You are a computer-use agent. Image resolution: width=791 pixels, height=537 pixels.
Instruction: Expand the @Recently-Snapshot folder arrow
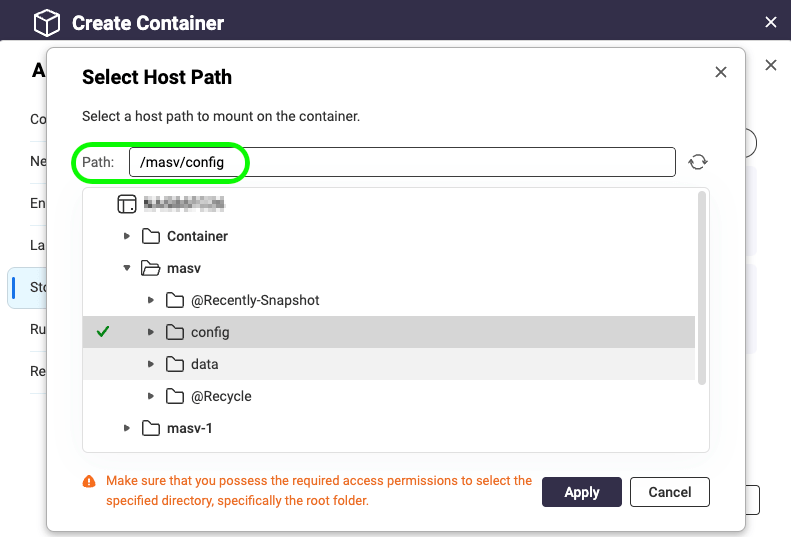click(x=151, y=300)
